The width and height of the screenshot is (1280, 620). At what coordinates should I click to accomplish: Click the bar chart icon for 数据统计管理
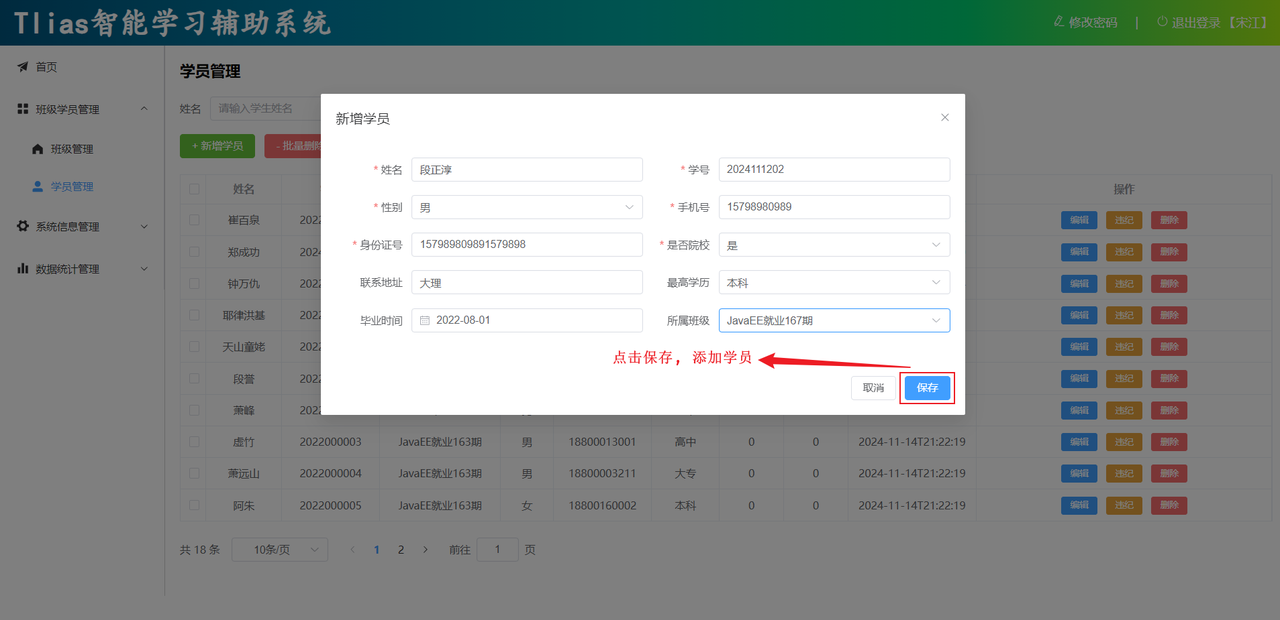pyautogui.click(x=22, y=269)
